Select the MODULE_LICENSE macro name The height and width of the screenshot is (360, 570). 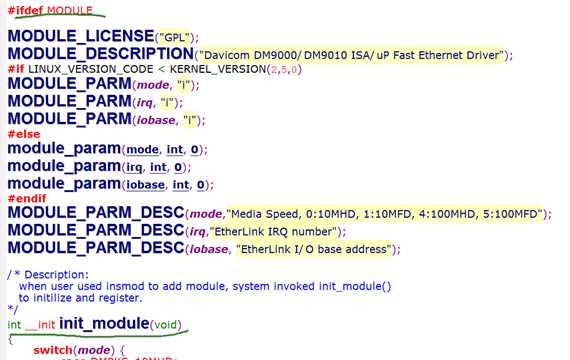click(81, 36)
